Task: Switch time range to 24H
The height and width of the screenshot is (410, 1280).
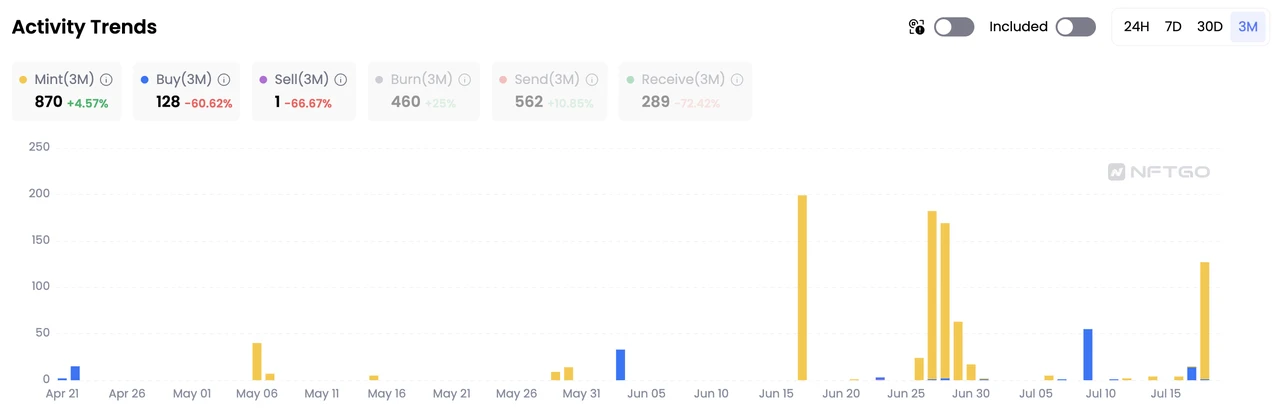Action: point(1137,27)
